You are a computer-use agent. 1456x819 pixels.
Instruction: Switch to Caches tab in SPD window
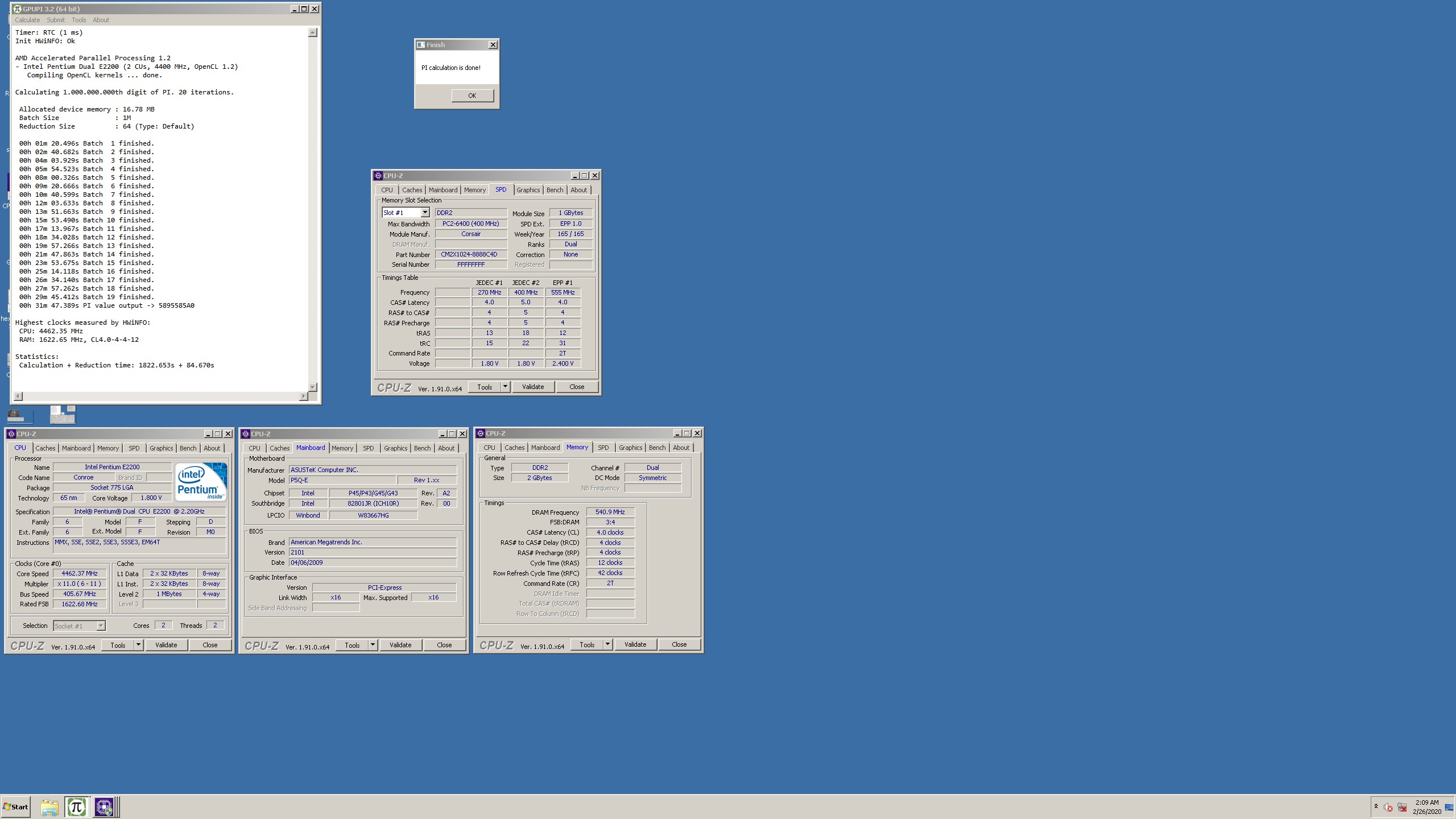click(412, 190)
